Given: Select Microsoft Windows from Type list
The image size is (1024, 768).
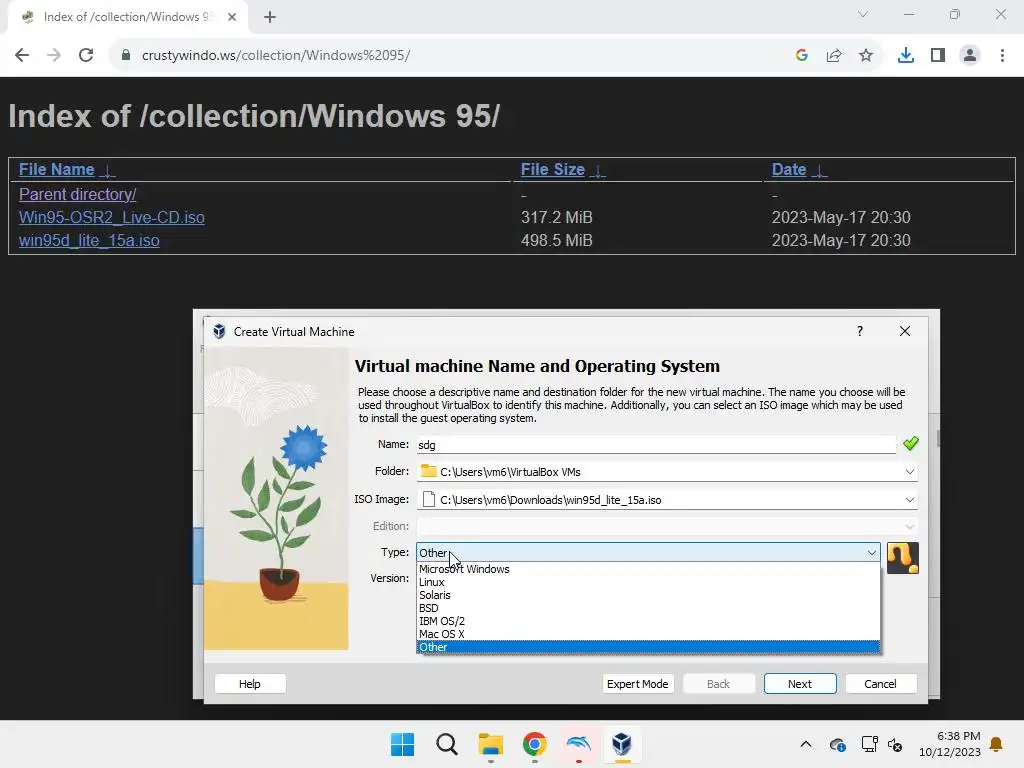Looking at the screenshot, I should (x=648, y=569).
